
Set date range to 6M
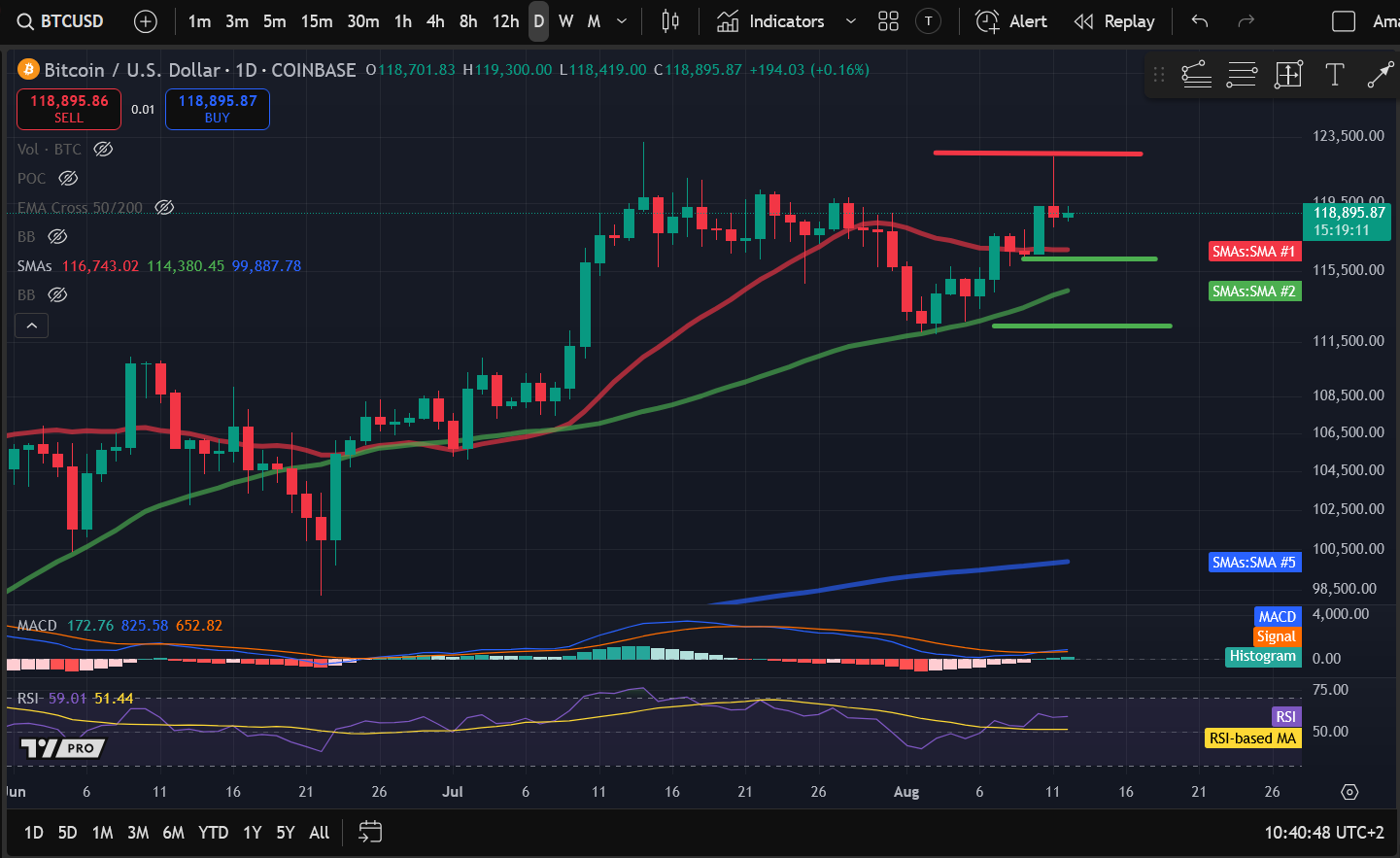pyautogui.click(x=173, y=833)
